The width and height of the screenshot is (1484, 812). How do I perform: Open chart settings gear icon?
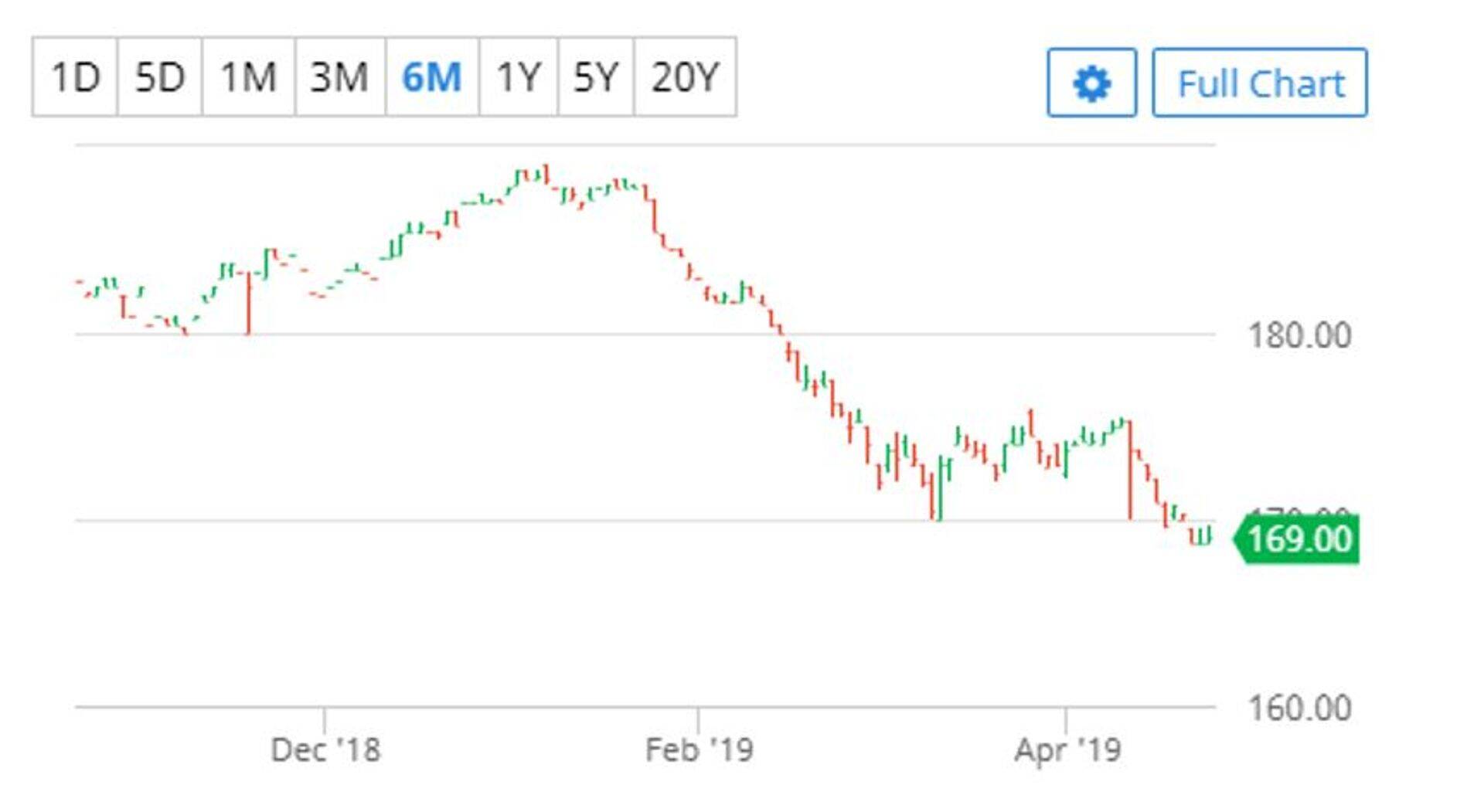coord(1091,83)
